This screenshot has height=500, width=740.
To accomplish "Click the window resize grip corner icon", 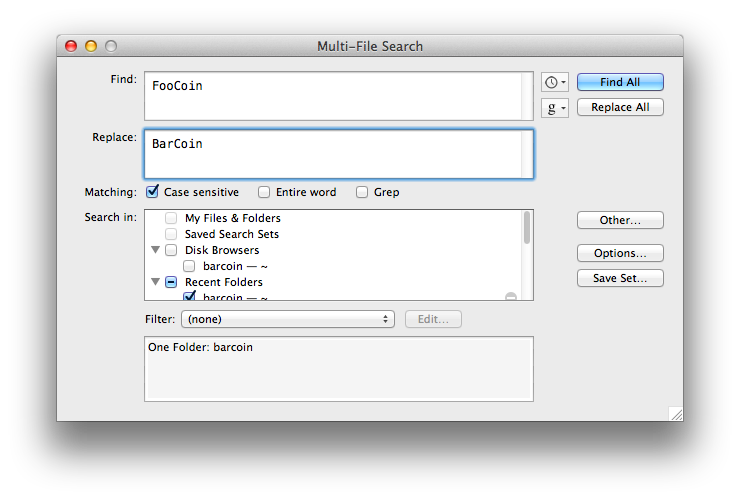I will (676, 414).
